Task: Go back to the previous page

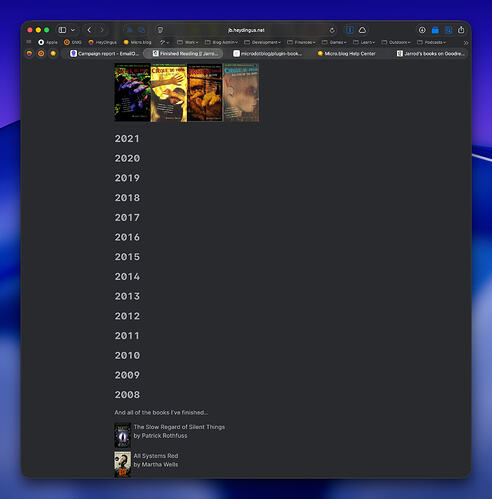Action: [x=89, y=30]
